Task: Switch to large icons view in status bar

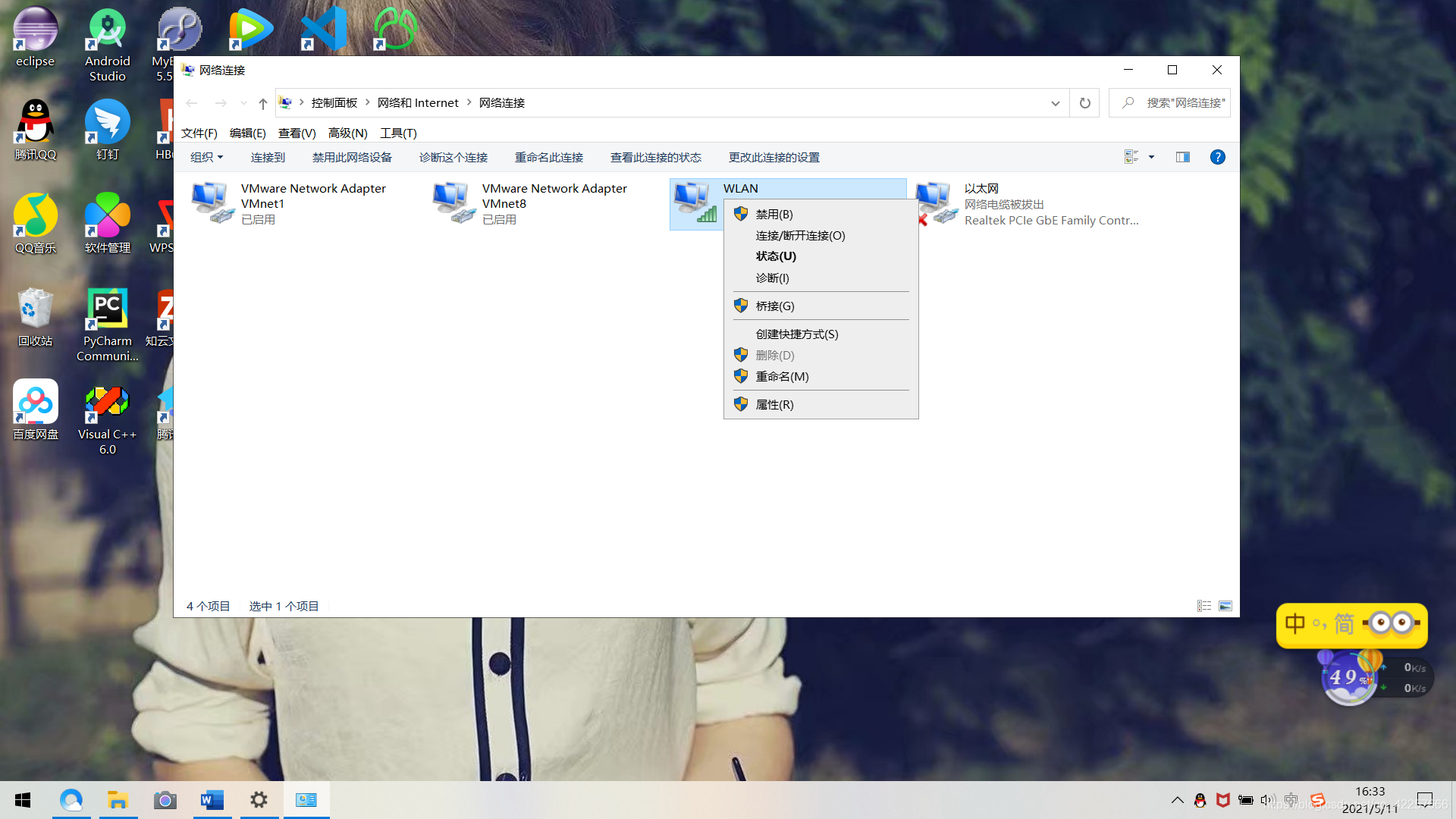Action: pos(1225,606)
